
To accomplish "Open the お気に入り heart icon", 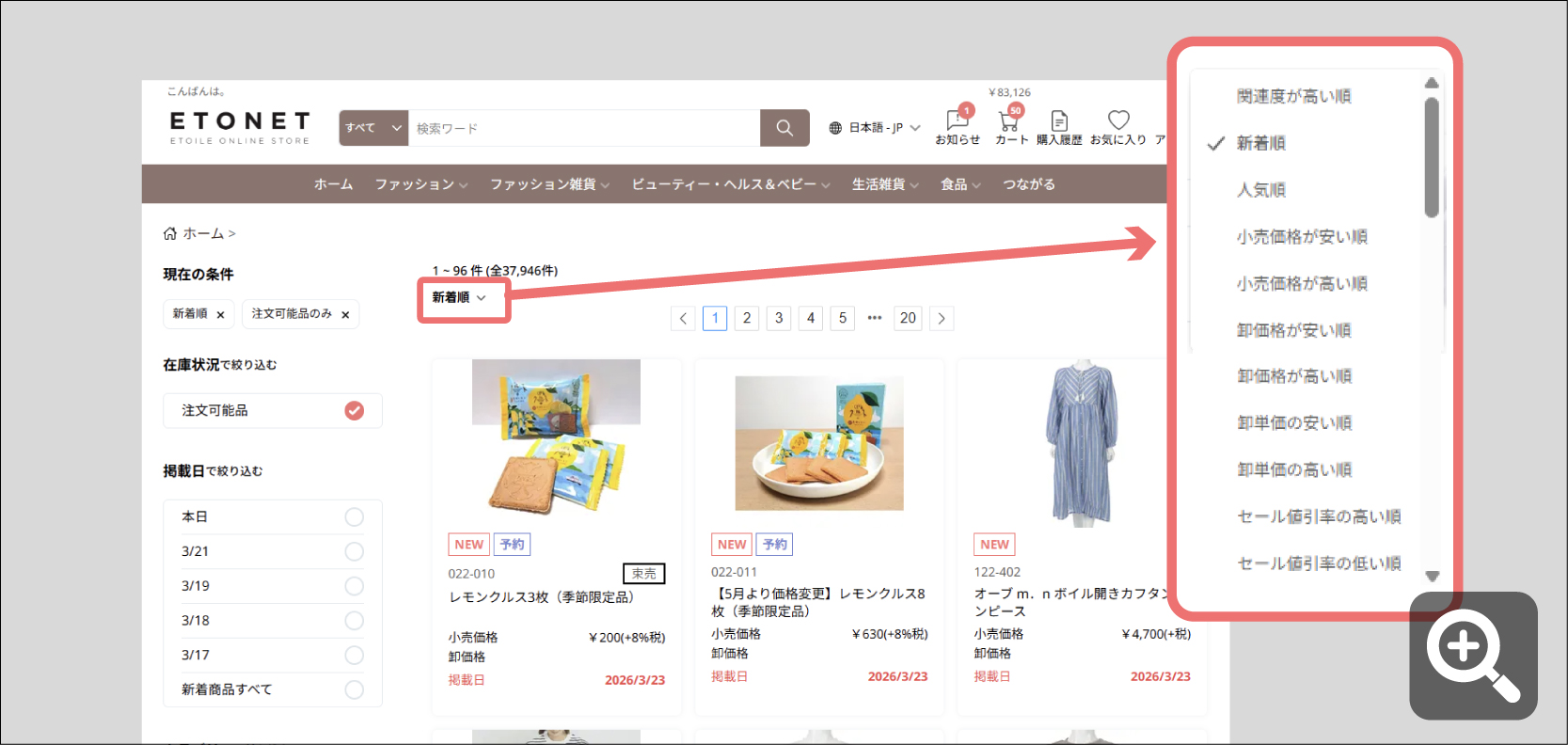I will click(x=1118, y=128).
